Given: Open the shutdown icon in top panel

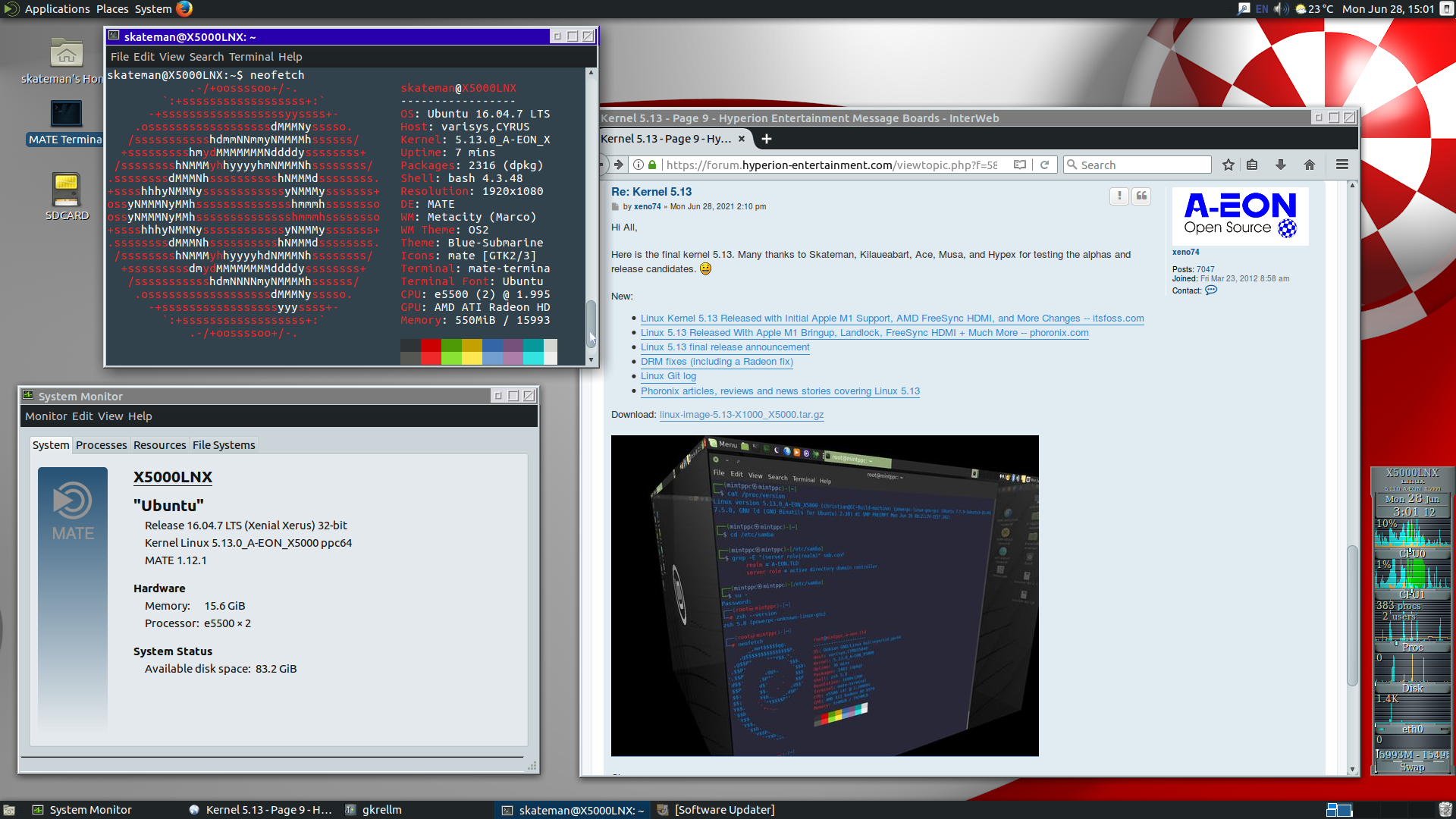Looking at the screenshot, I should pyautogui.click(x=1447, y=9).
